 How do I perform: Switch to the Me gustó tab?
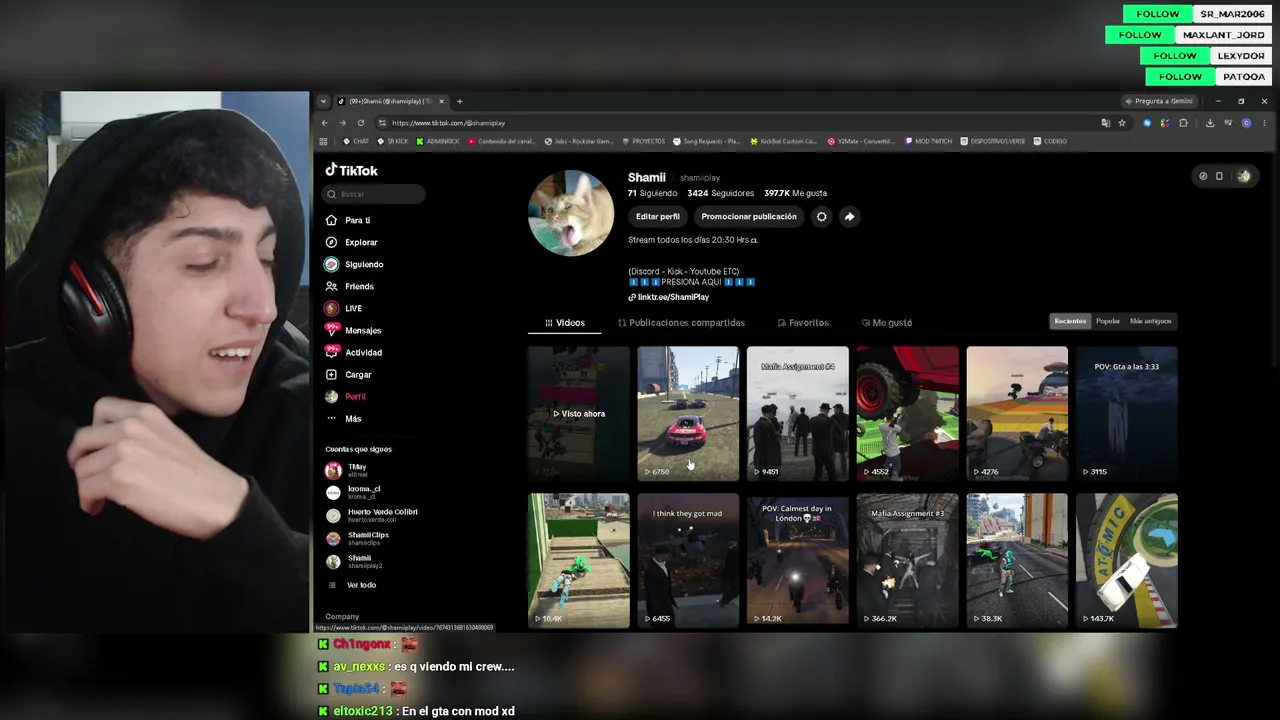(x=887, y=323)
